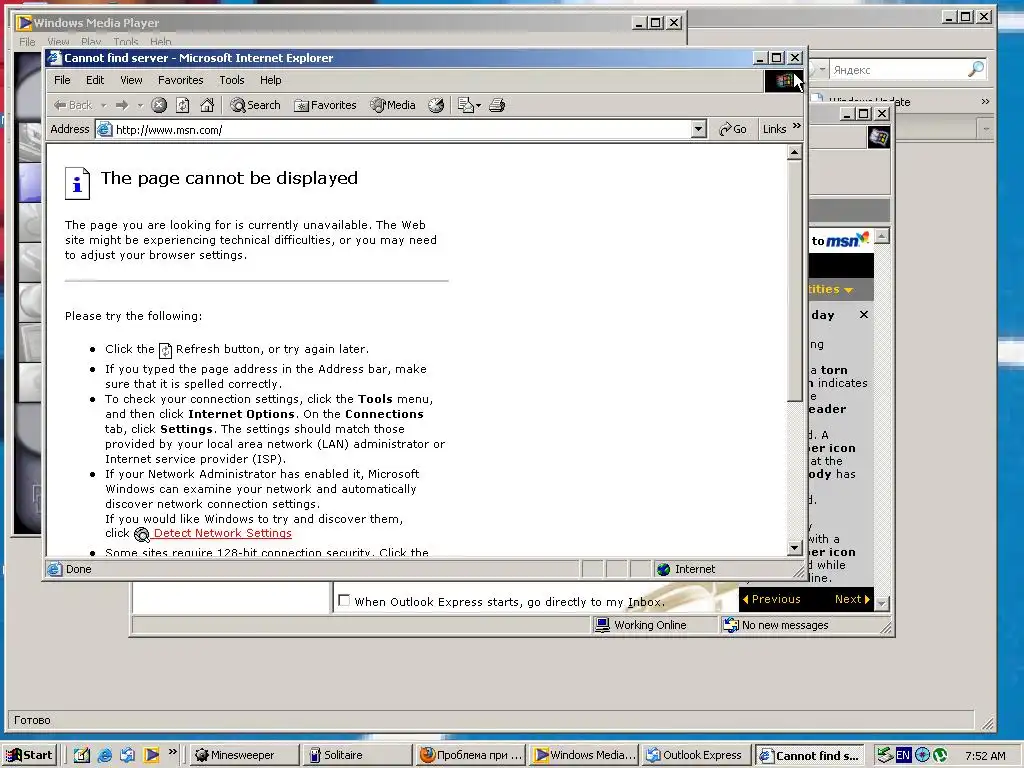Expand the Links toolbar chevron

[797, 126]
